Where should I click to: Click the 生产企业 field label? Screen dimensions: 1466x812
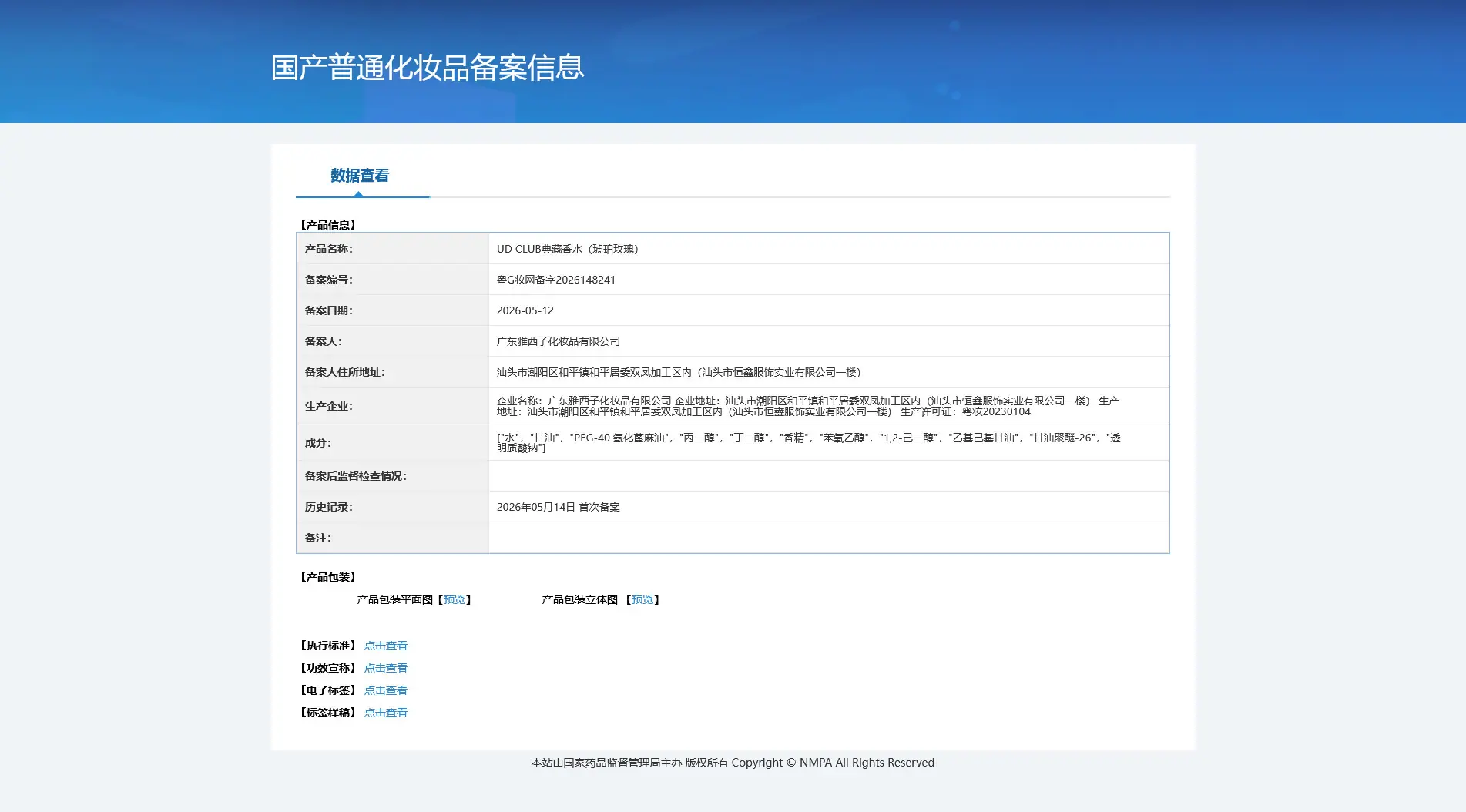[x=329, y=406]
